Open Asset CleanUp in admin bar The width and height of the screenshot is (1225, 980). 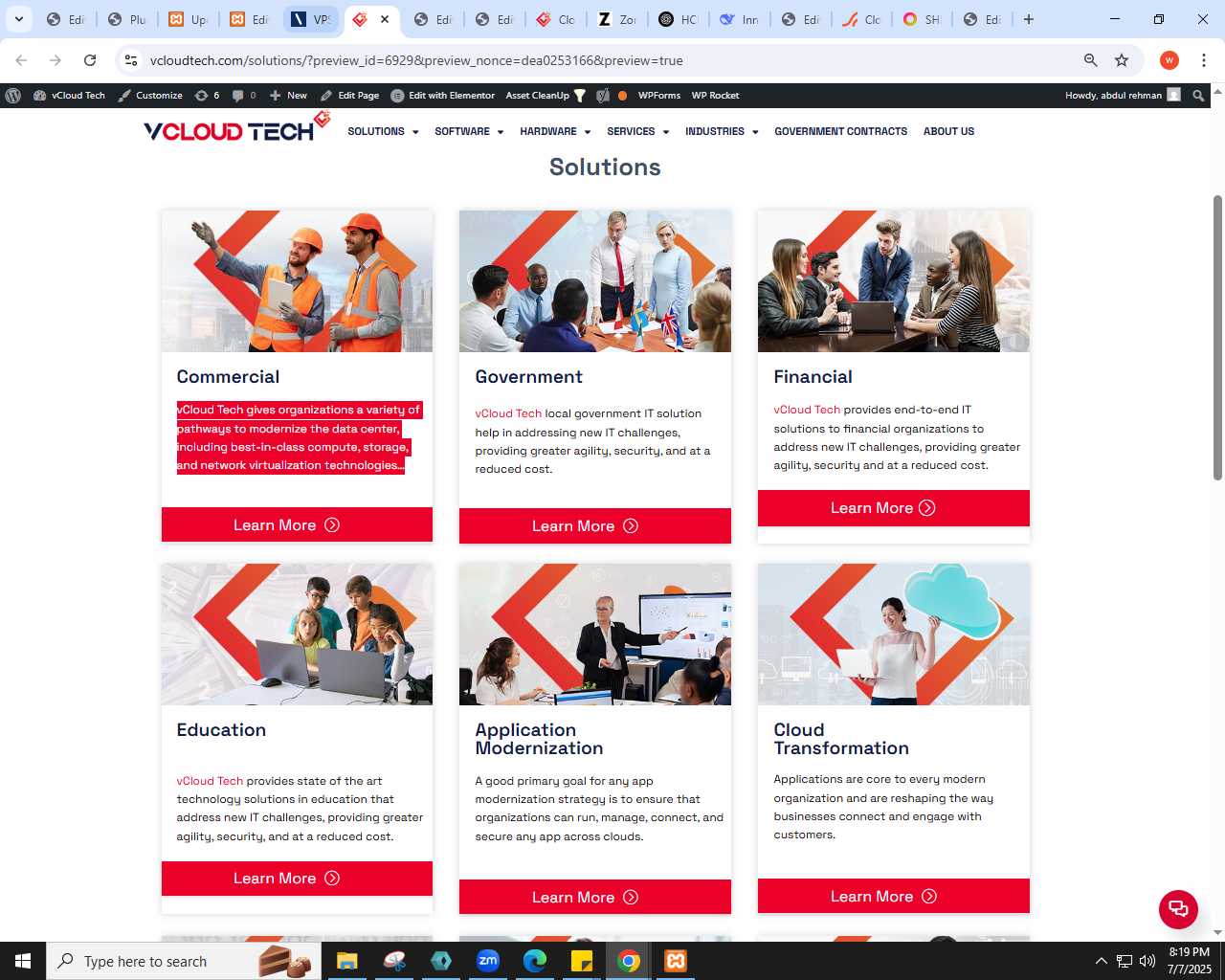(546, 96)
